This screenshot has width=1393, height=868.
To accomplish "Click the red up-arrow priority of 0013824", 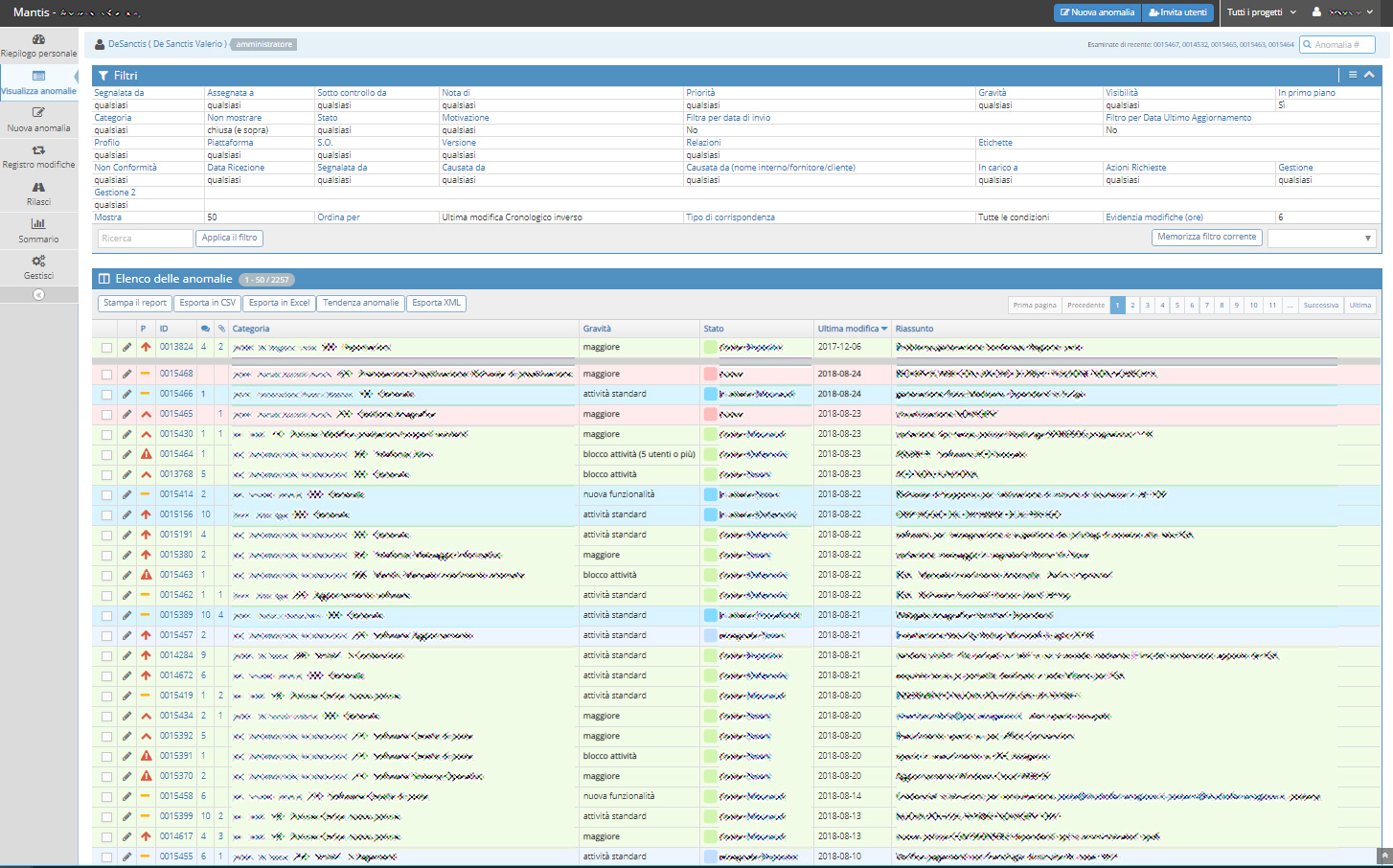I will [146, 347].
